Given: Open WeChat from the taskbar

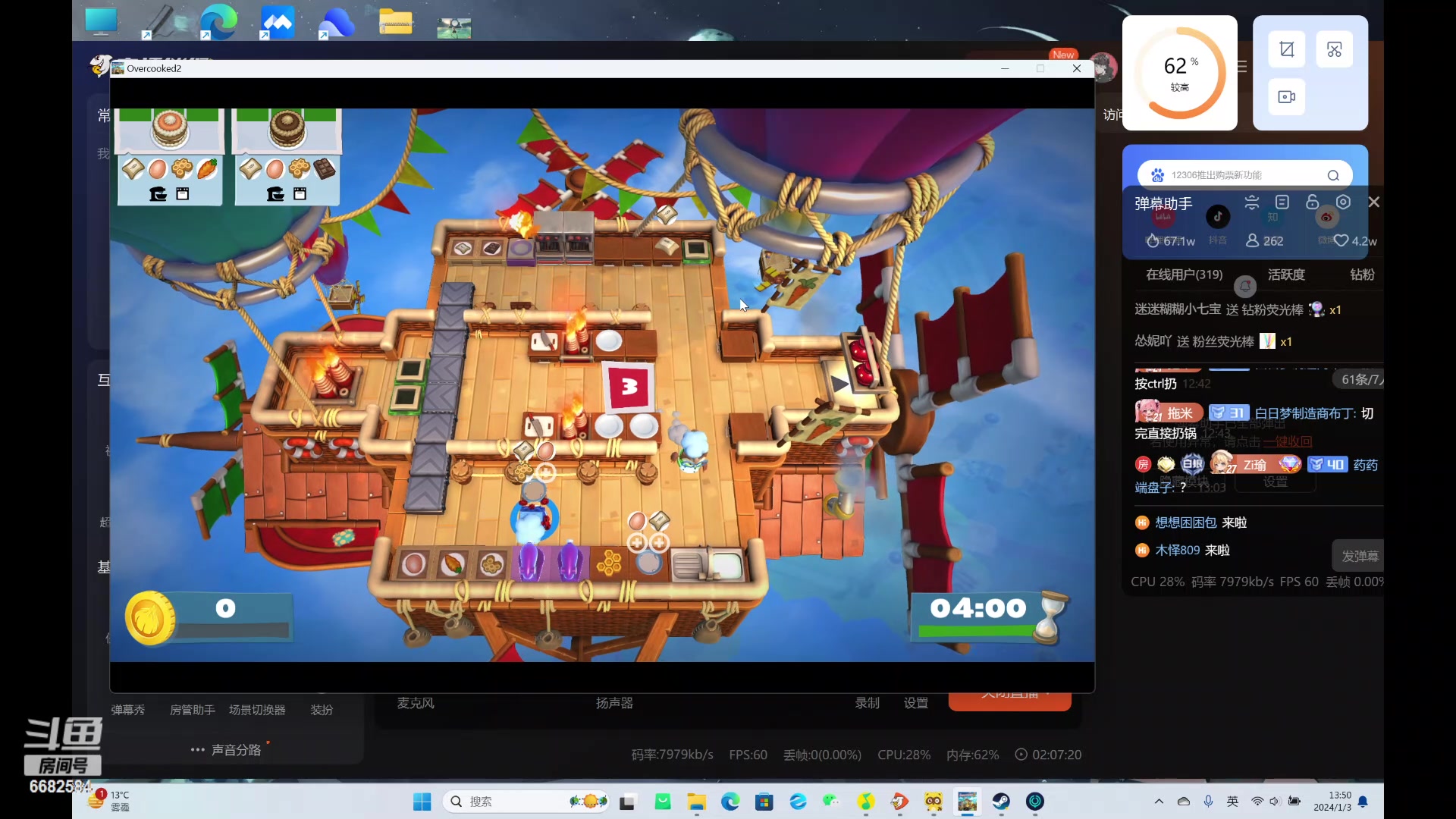Looking at the screenshot, I should 832,802.
